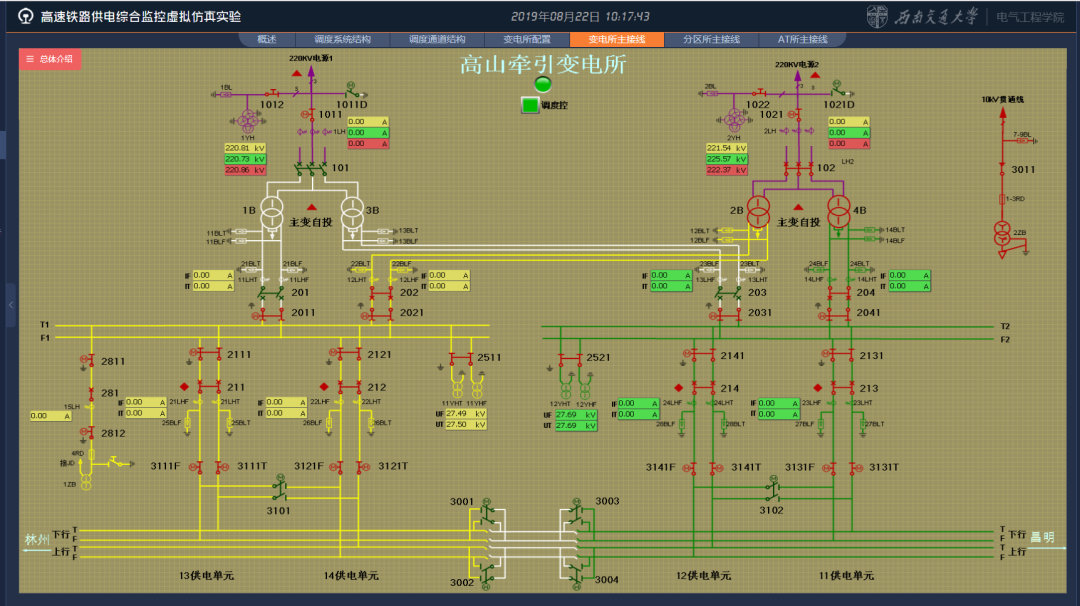
Task: Expand the 总体介绍 hamburger menu
Action: pyautogui.click(x=30, y=59)
